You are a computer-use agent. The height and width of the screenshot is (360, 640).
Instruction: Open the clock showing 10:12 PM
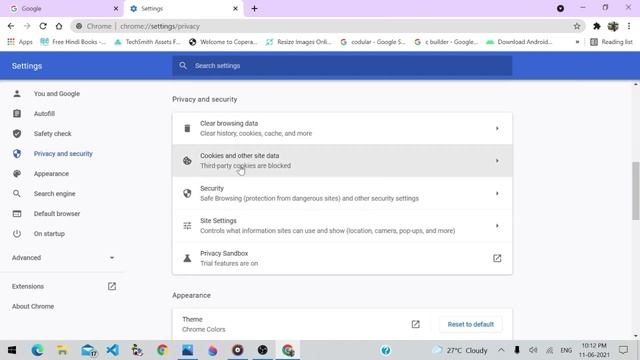tap(594, 350)
